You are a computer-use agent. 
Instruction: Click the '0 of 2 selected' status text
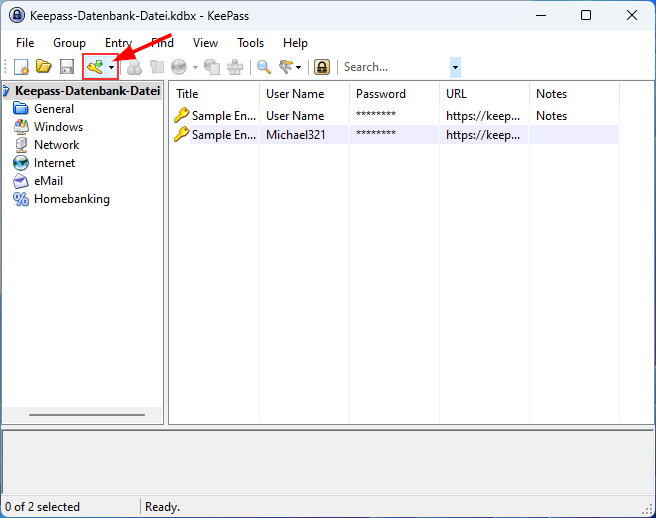coord(42,507)
